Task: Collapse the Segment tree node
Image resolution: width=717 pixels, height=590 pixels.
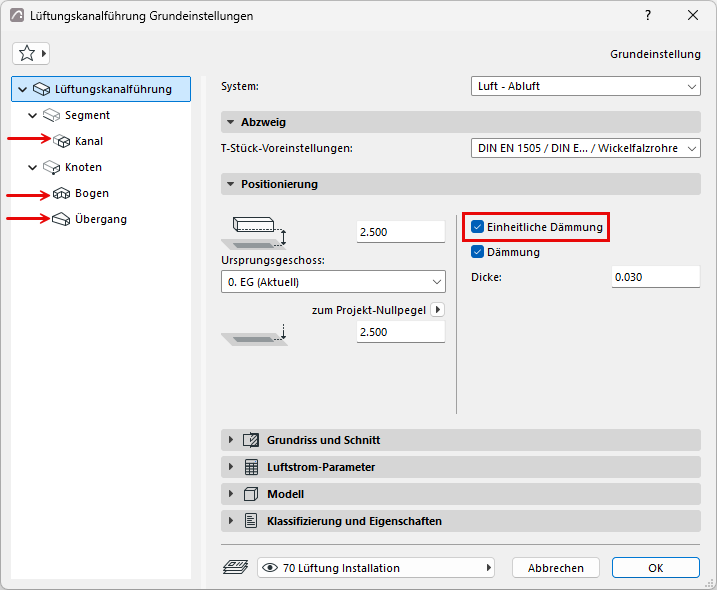Action: 32,115
